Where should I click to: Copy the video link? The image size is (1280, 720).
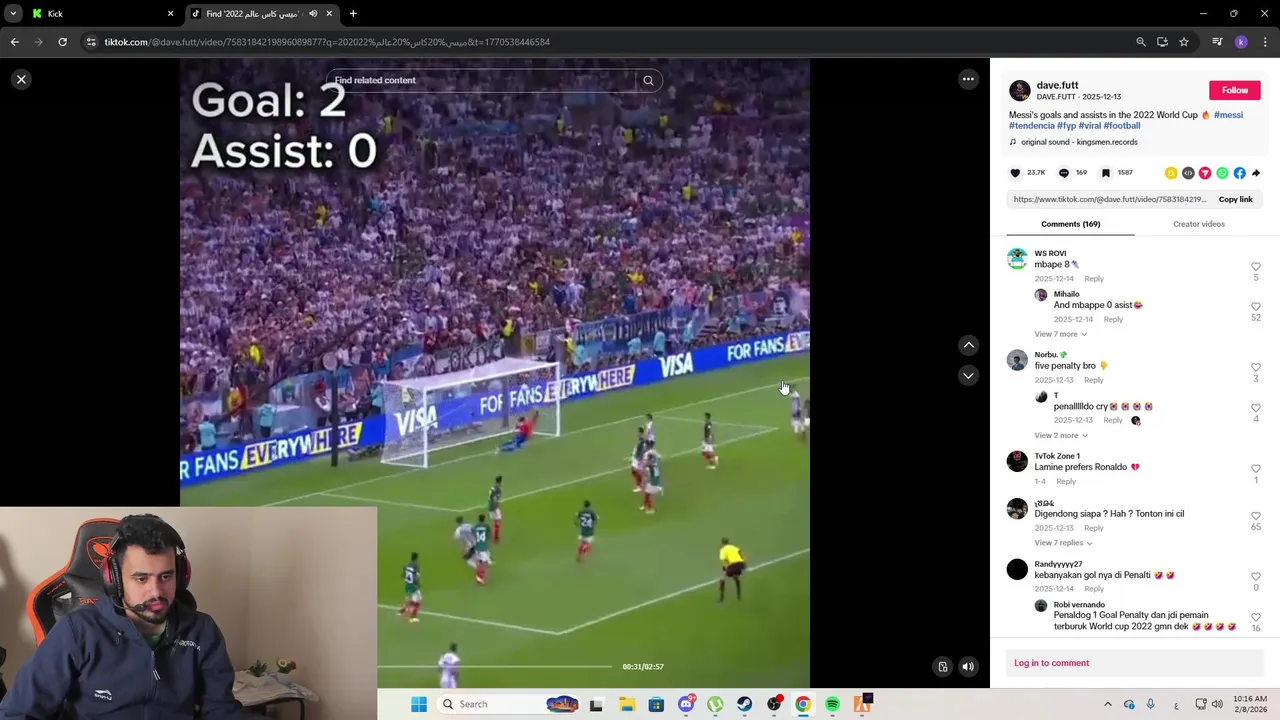1235,199
